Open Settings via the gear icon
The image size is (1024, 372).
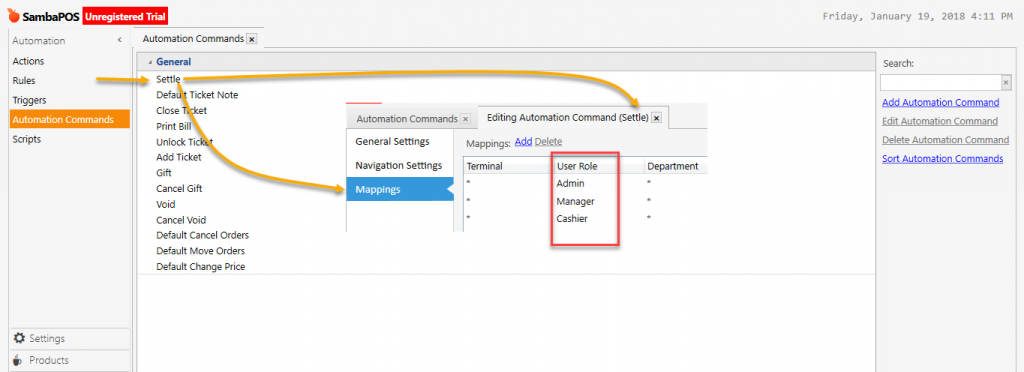[x=19, y=338]
